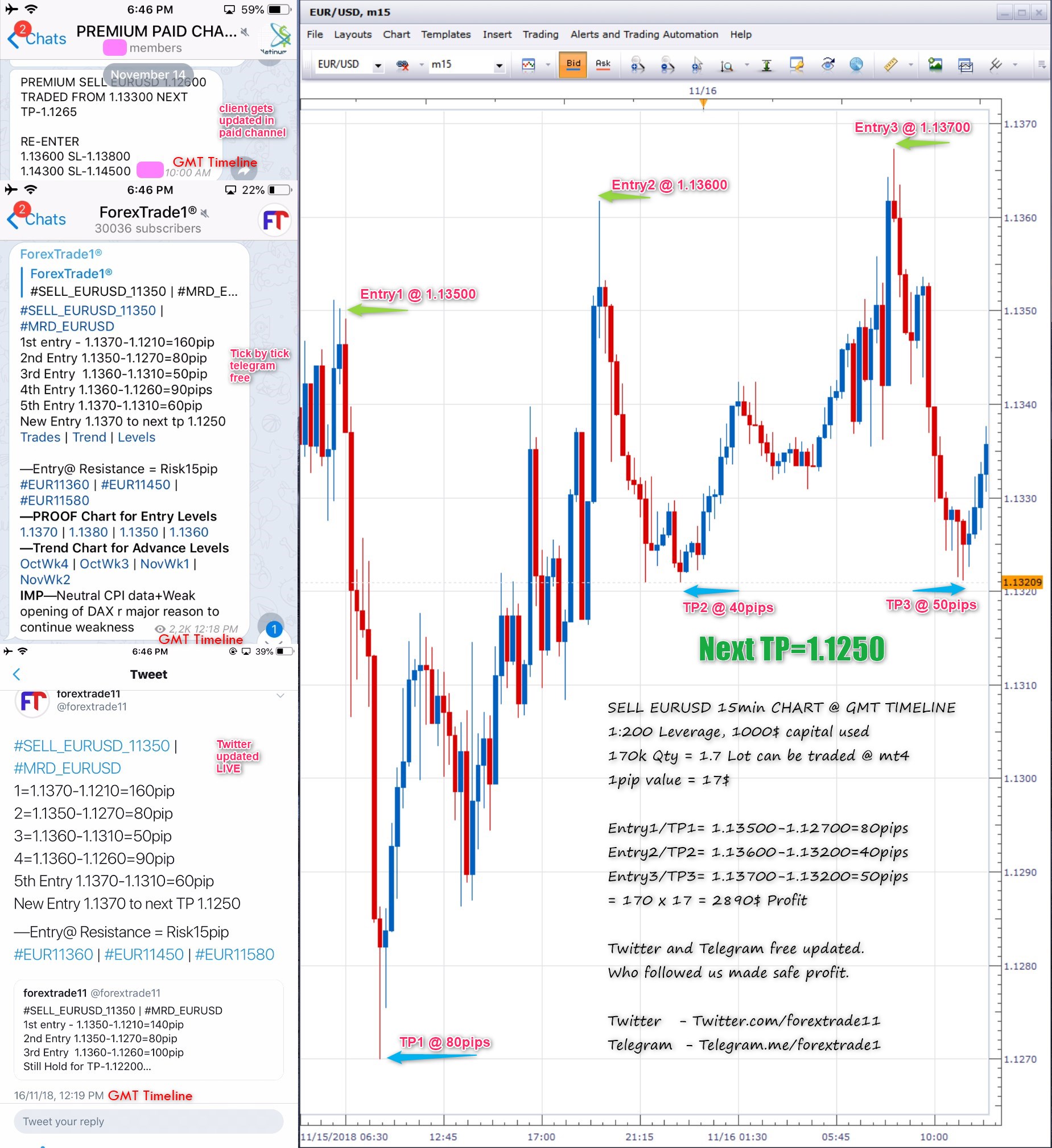Open the Chart menu
Screen dimensions: 1052x1148
[x=397, y=34]
